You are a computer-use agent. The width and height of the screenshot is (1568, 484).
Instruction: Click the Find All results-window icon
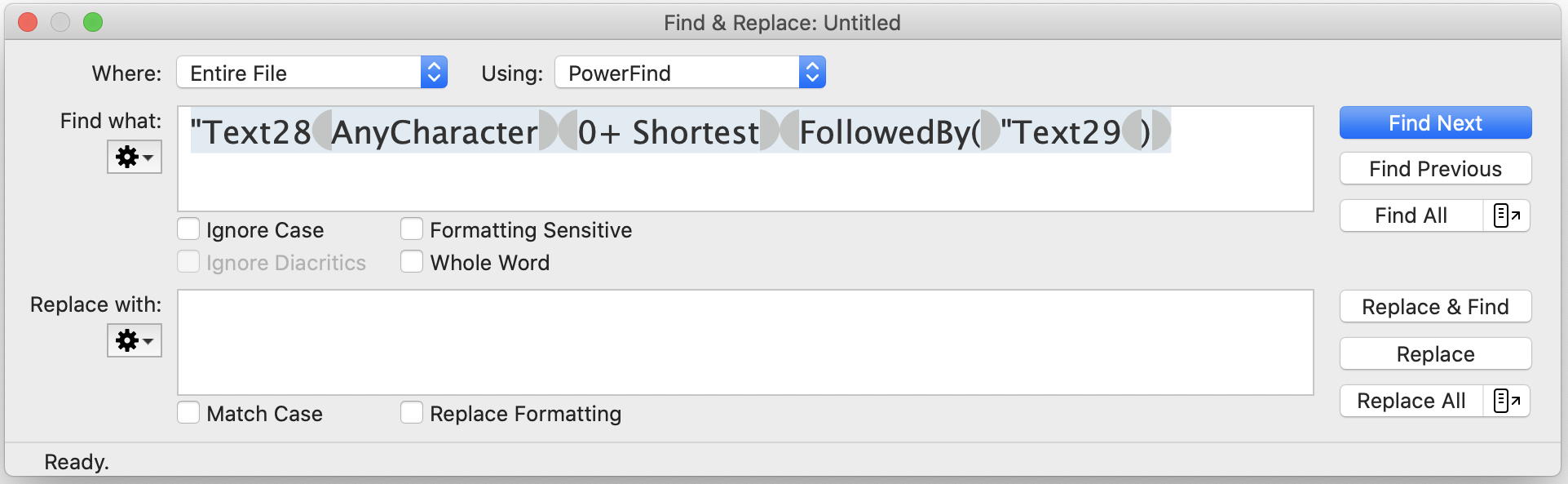tap(1506, 215)
